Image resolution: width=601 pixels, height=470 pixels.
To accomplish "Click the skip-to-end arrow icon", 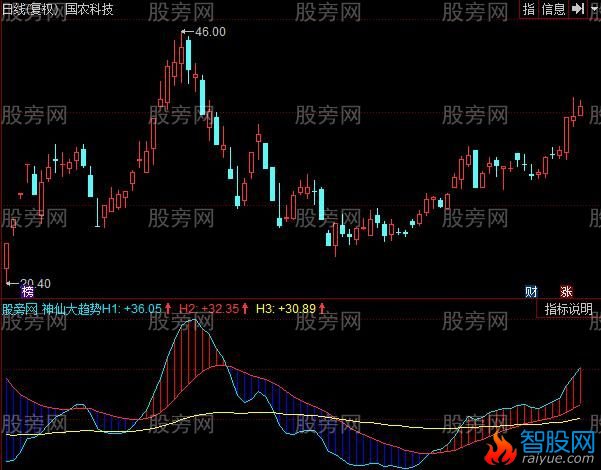I will coord(578,9).
